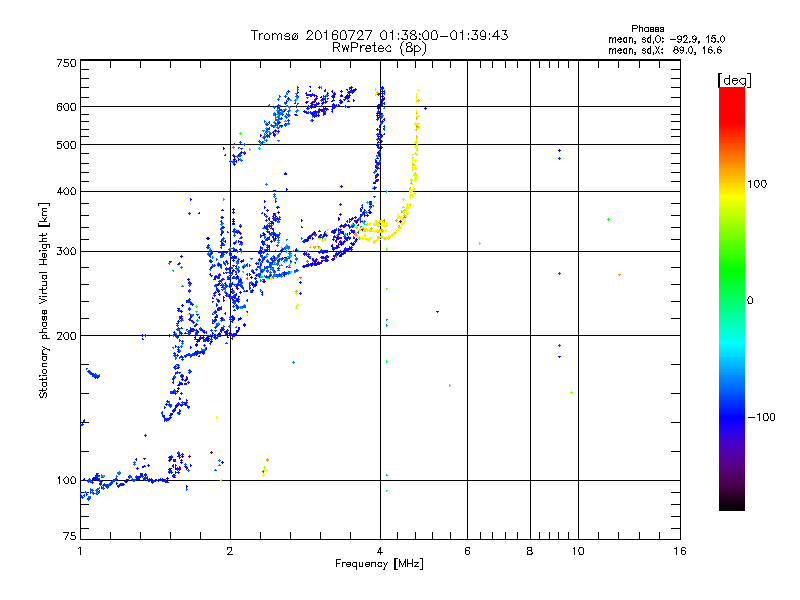800x600 pixels.
Task: Click the '0' colorbar tick label
Action: (x=750, y=301)
